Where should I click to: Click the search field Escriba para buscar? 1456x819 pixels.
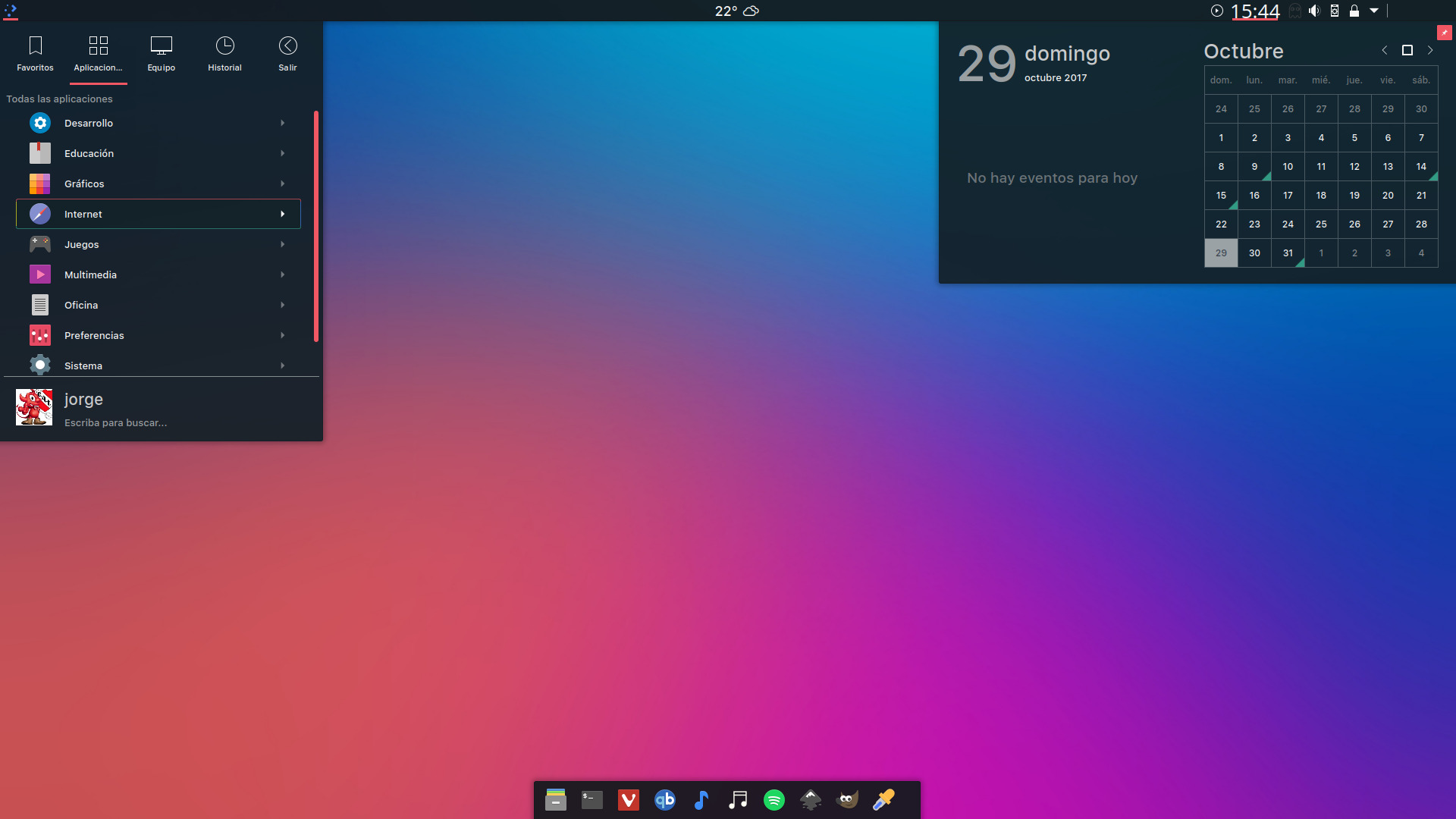(115, 422)
